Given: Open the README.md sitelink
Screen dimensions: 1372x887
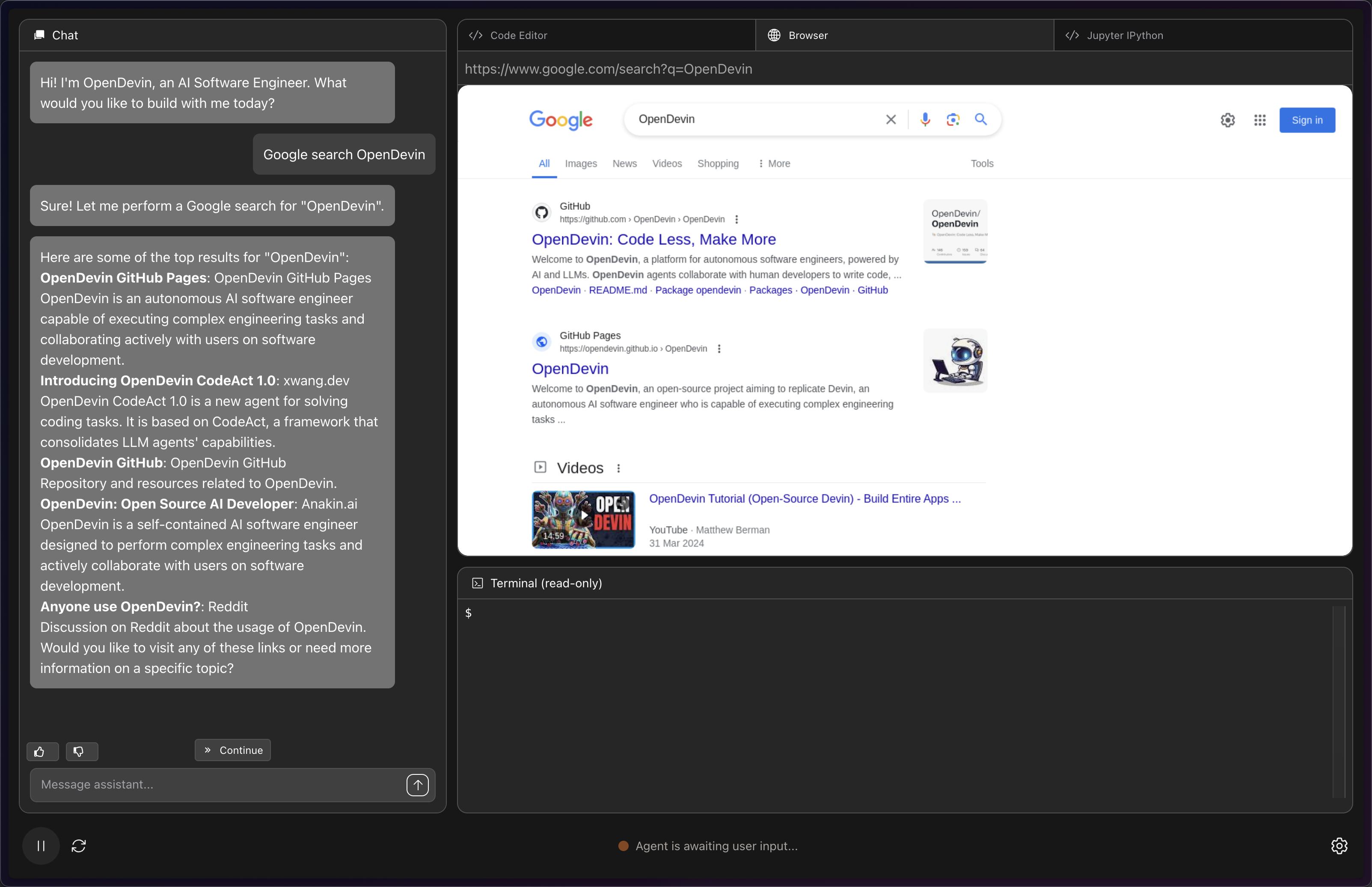Looking at the screenshot, I should point(618,290).
